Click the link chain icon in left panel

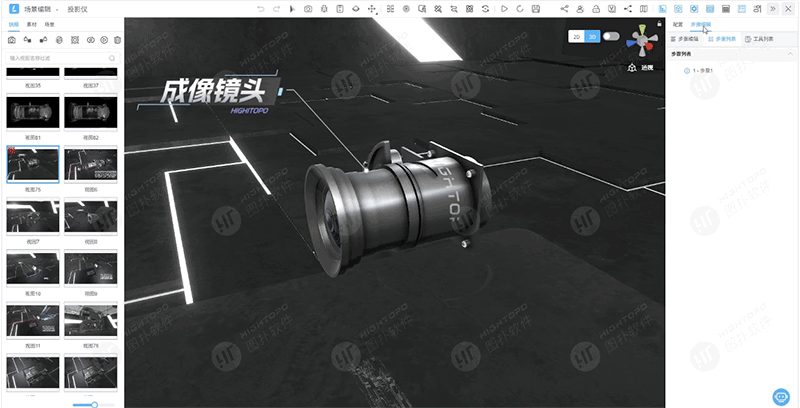point(90,40)
